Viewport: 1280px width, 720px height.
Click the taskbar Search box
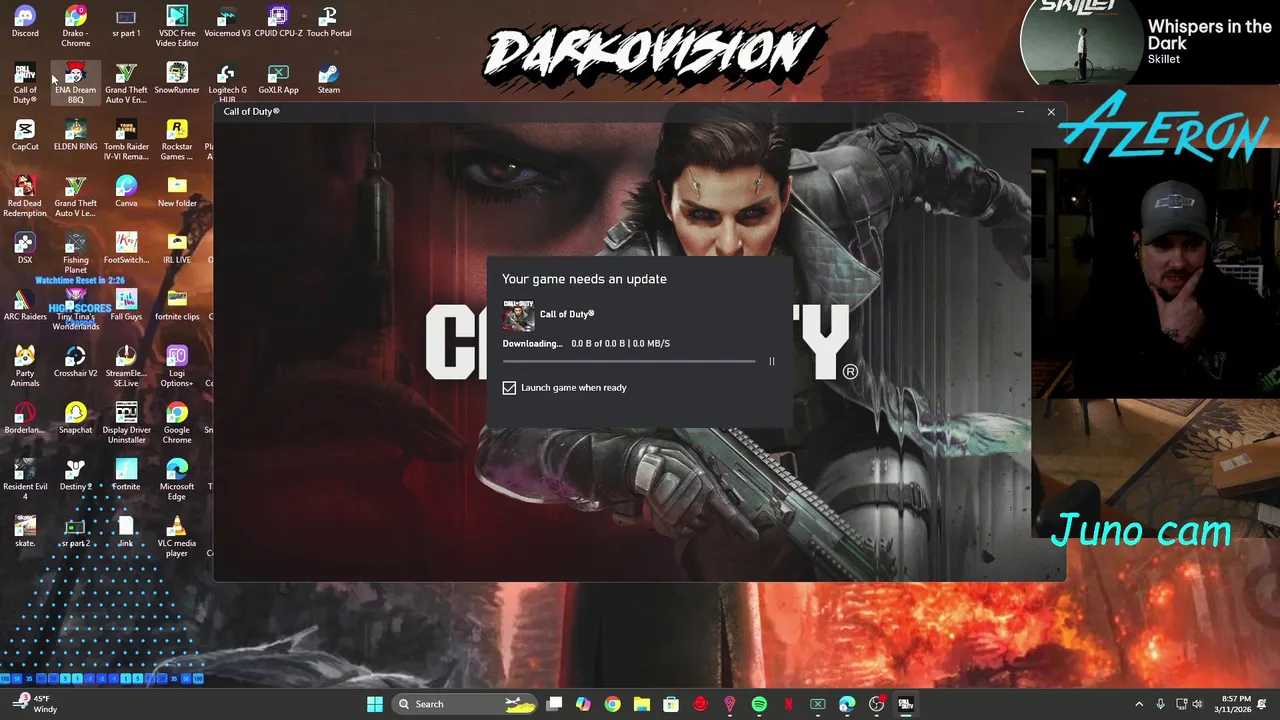pos(465,704)
